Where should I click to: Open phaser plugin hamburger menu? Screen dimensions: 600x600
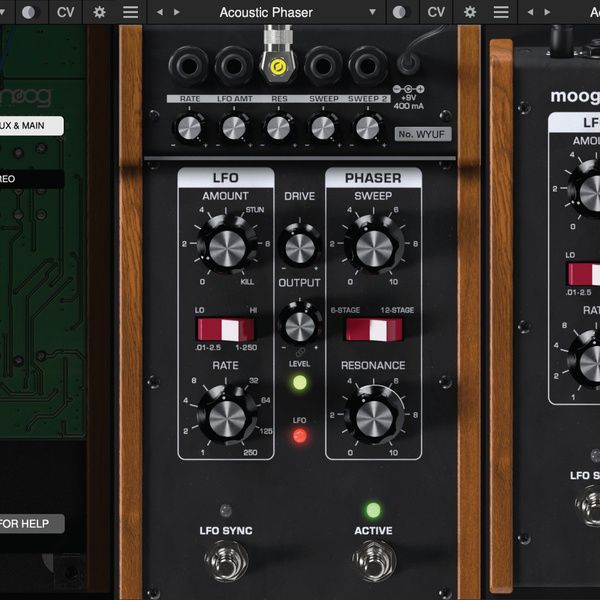click(x=501, y=12)
